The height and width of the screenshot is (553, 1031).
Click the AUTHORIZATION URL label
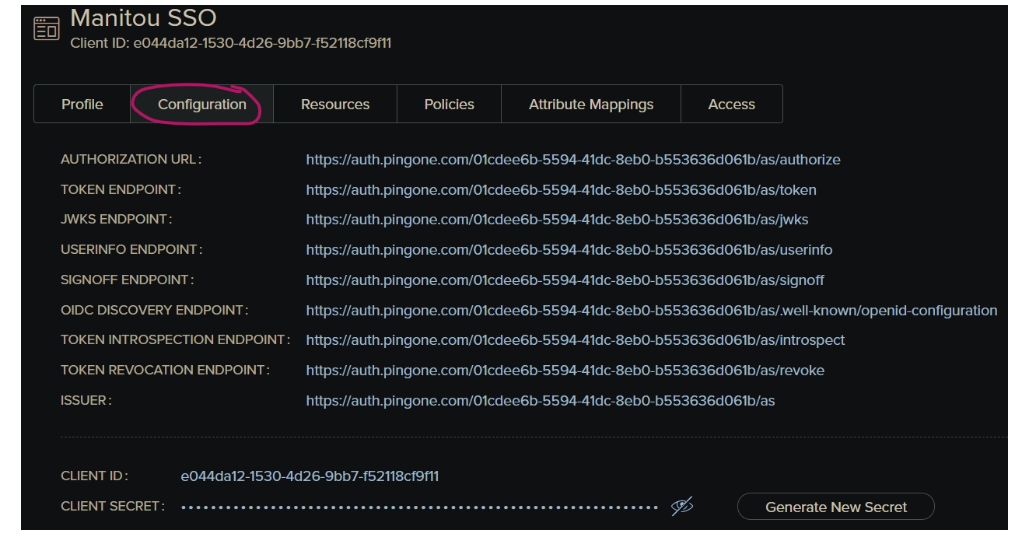point(131,159)
